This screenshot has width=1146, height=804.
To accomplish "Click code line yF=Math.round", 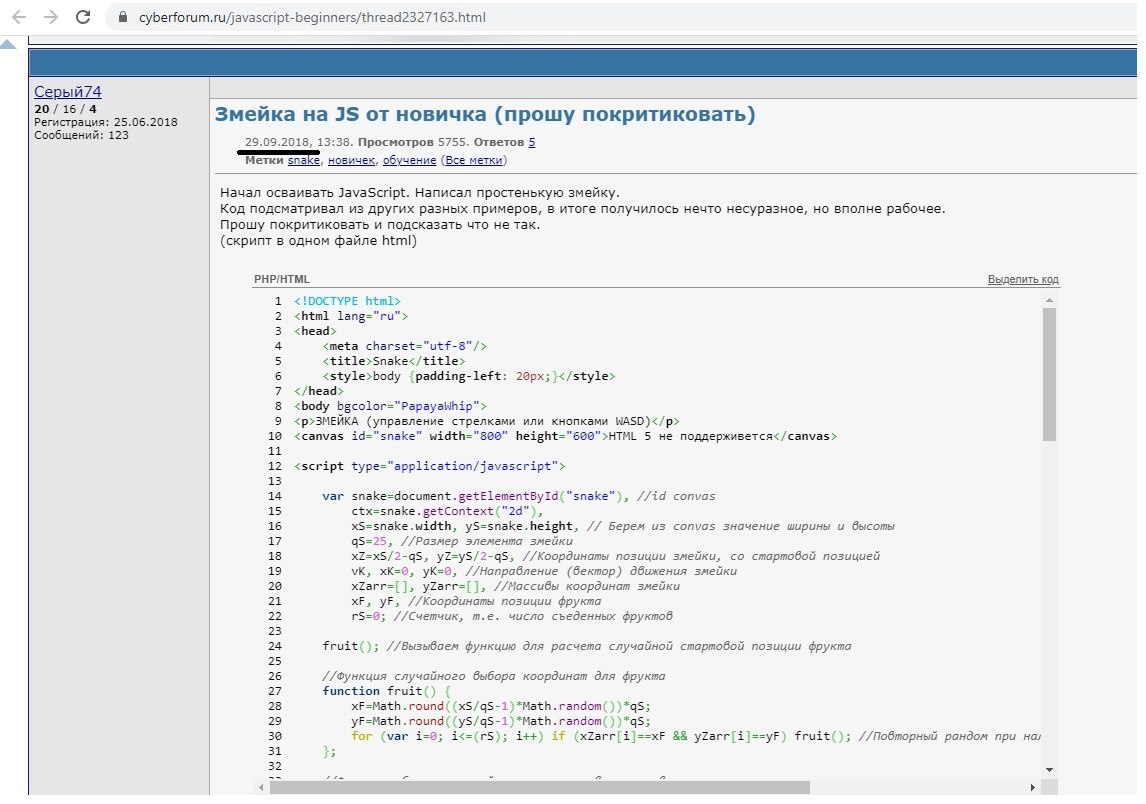I will pyautogui.click(x=501, y=721).
